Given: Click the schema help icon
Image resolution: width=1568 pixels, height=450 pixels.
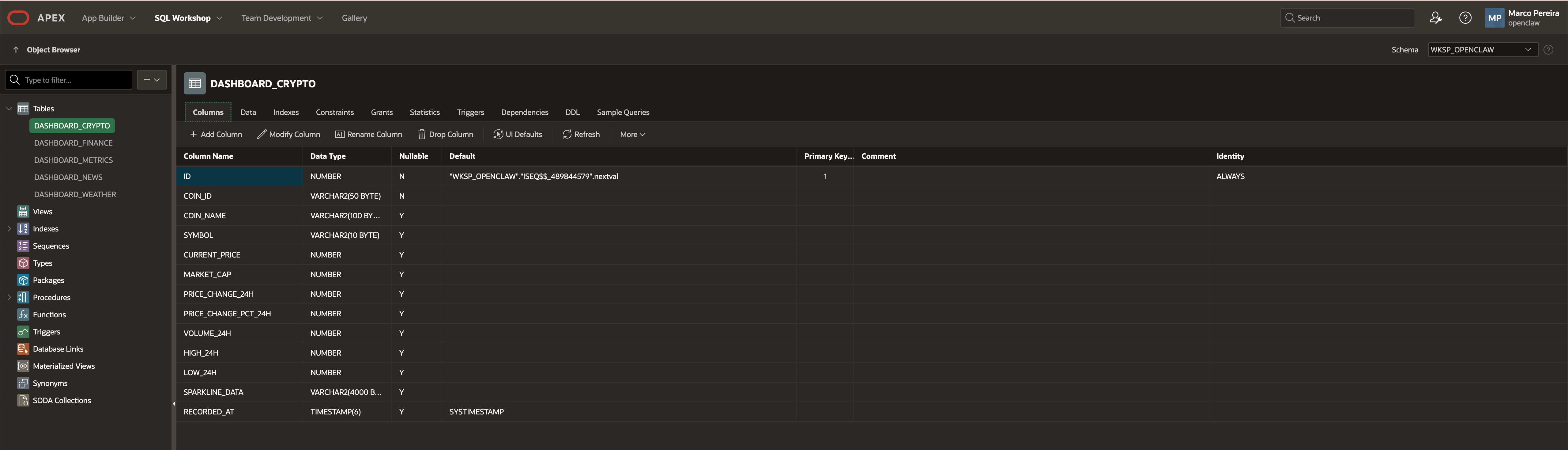Looking at the screenshot, I should 1548,50.
